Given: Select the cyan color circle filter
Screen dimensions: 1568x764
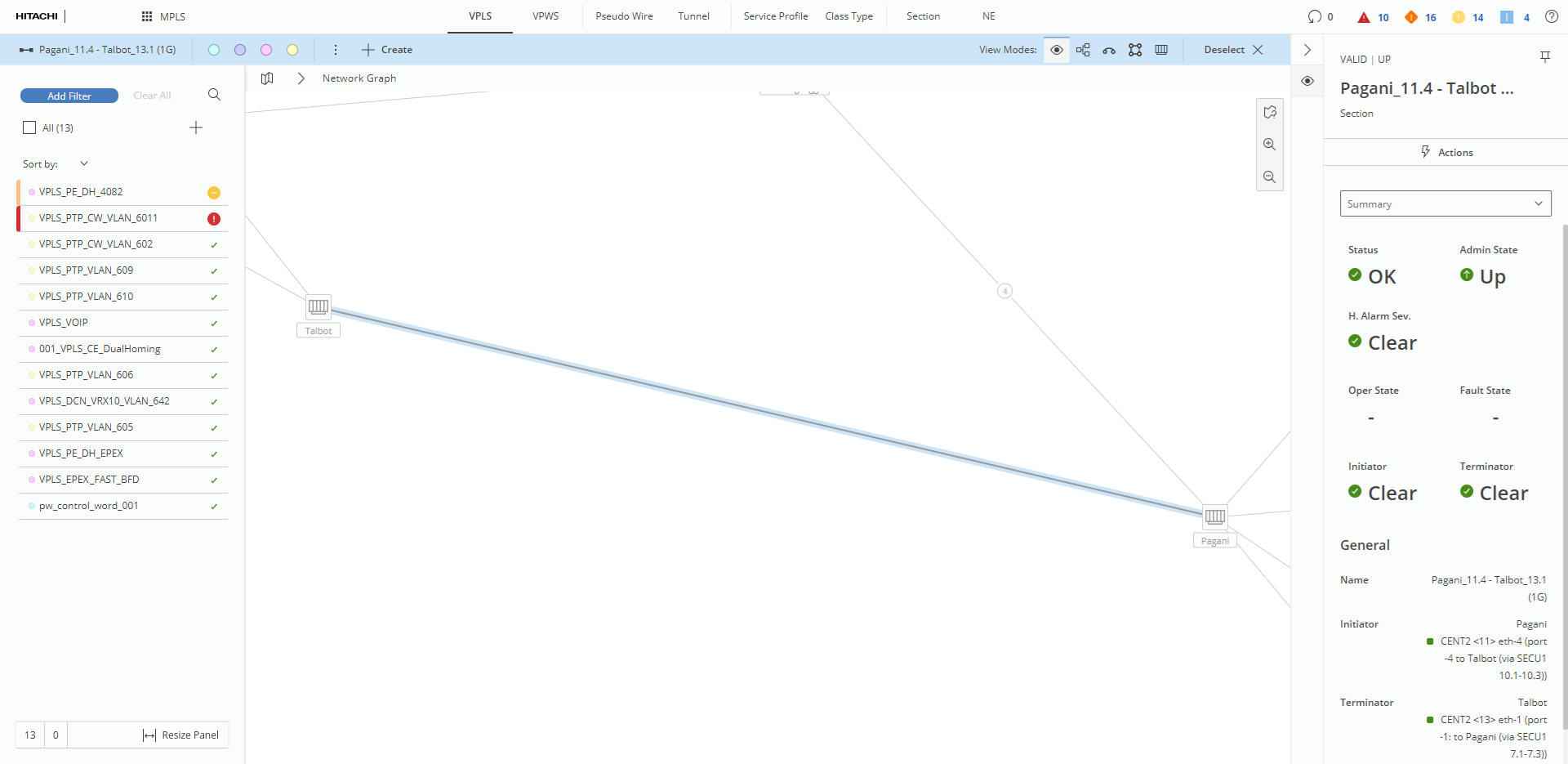Looking at the screenshot, I should point(214,50).
